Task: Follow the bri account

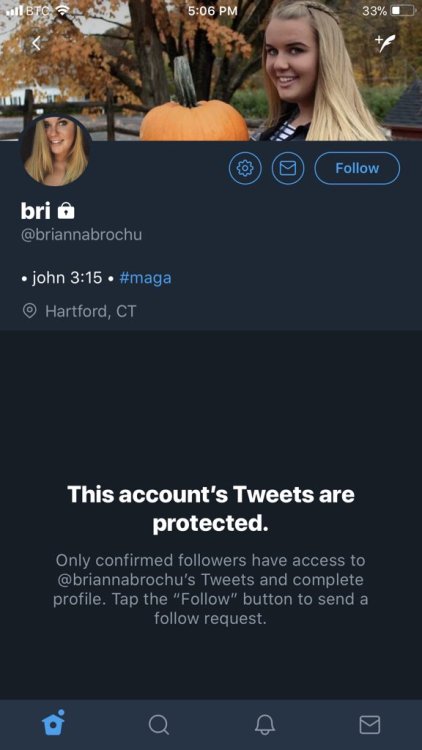Action: 357,168
